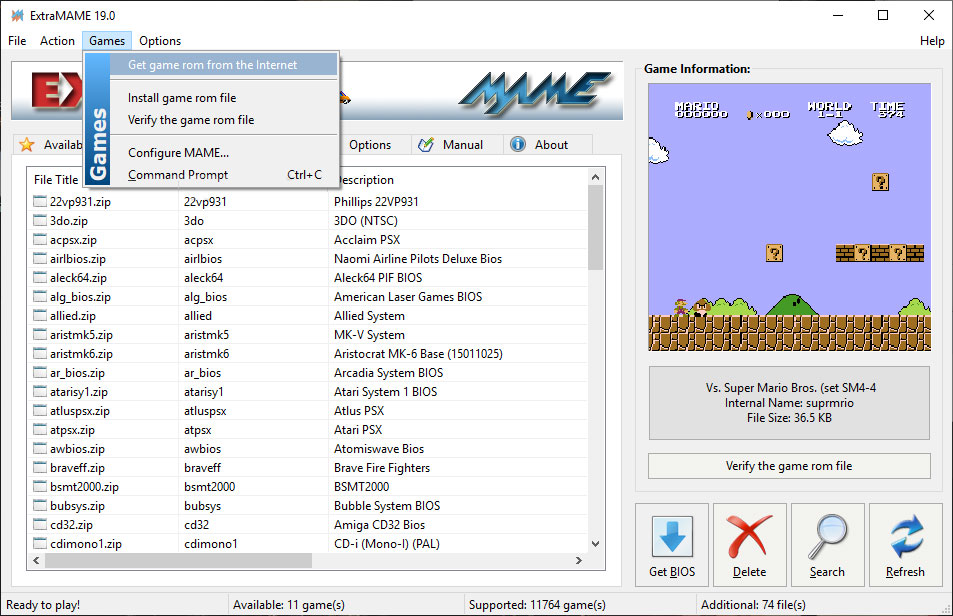Viewport: 953px width, 616px height.
Task: Select Verify the game rom file in menu
Action: pos(191,120)
